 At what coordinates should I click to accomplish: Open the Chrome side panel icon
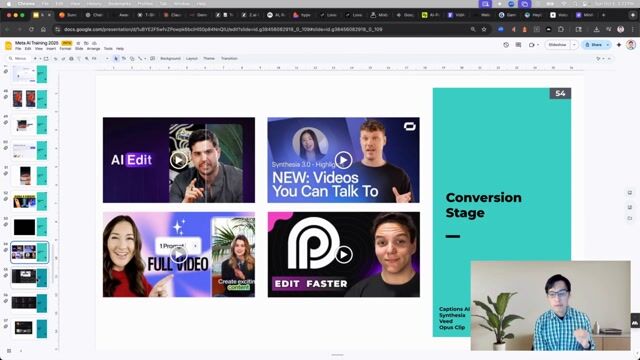click(578, 29)
